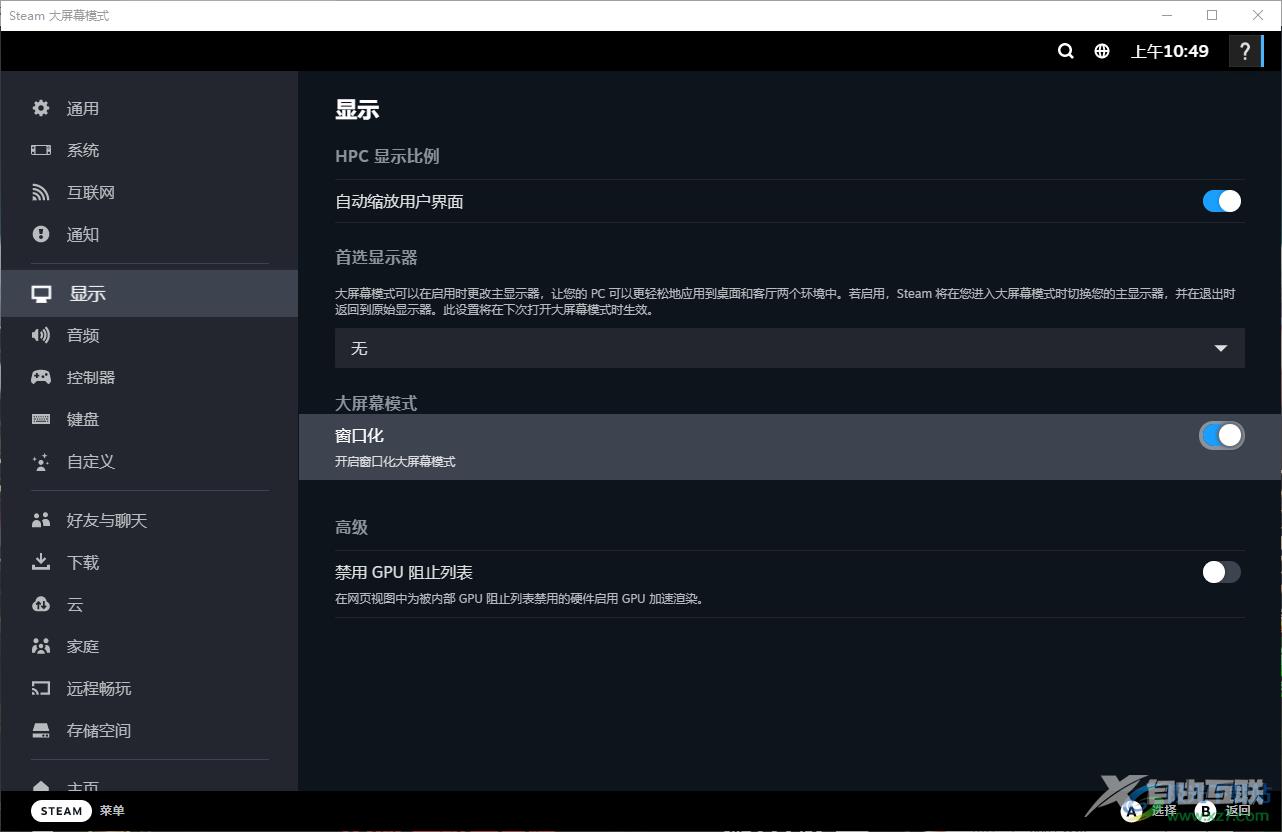Click the network signal icon beside 互联网

41,192
